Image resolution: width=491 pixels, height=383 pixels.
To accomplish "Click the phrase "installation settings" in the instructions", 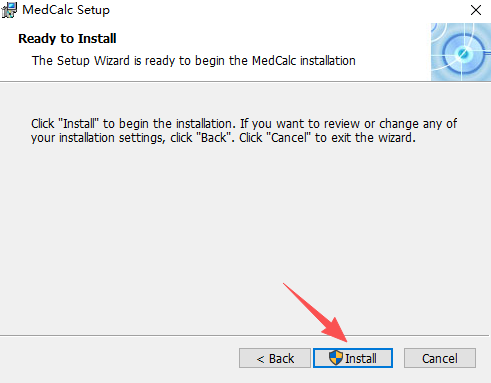I will [112, 138].
